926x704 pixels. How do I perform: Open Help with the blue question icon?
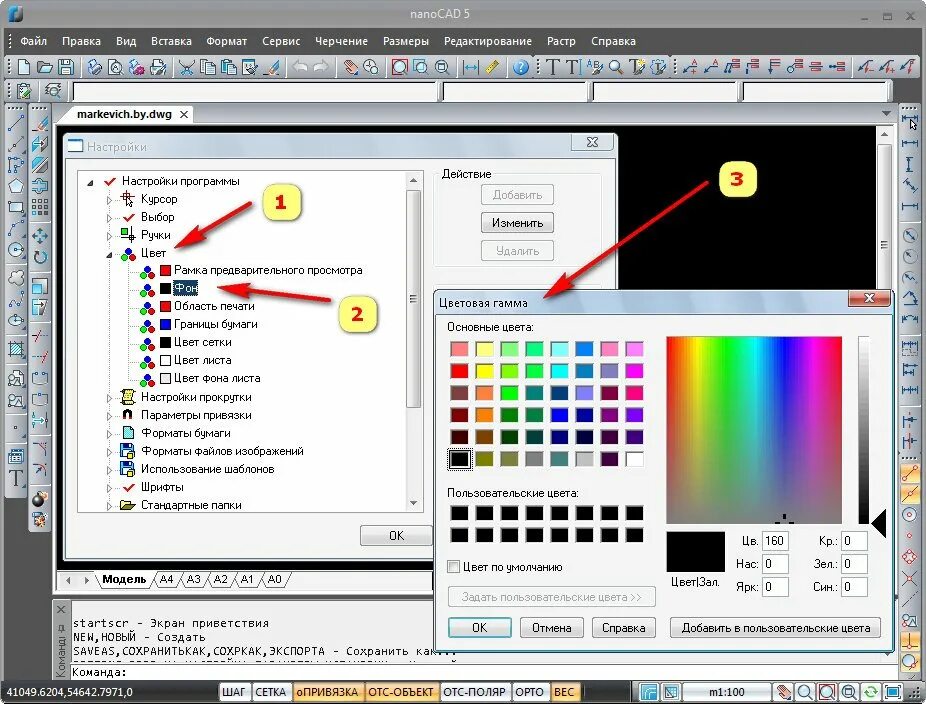pos(520,67)
